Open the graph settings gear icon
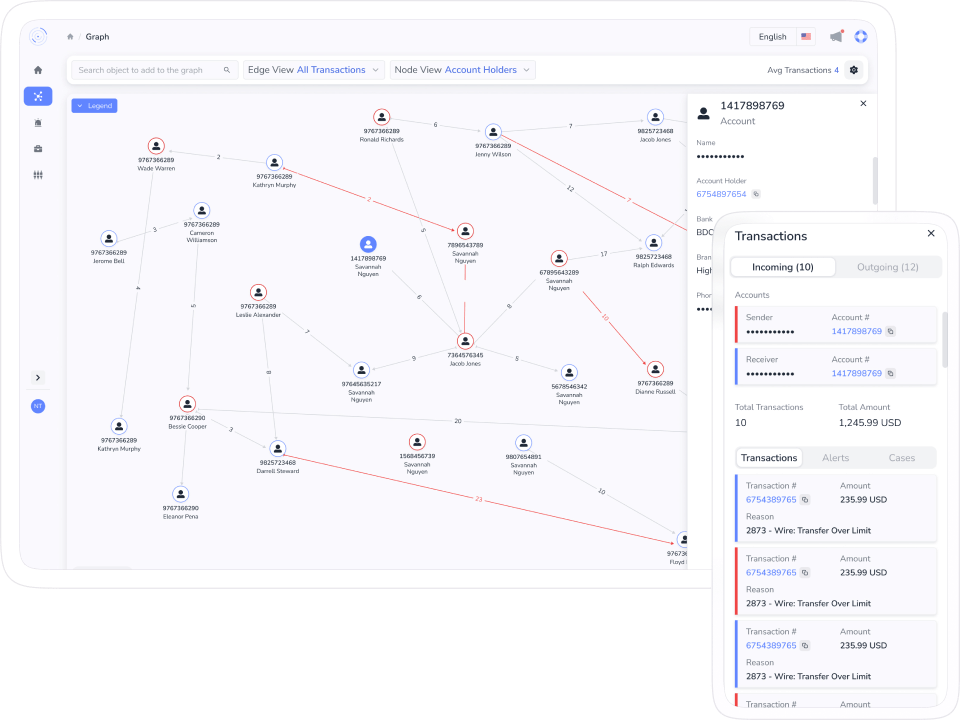Viewport: 960px width, 720px height. click(853, 70)
